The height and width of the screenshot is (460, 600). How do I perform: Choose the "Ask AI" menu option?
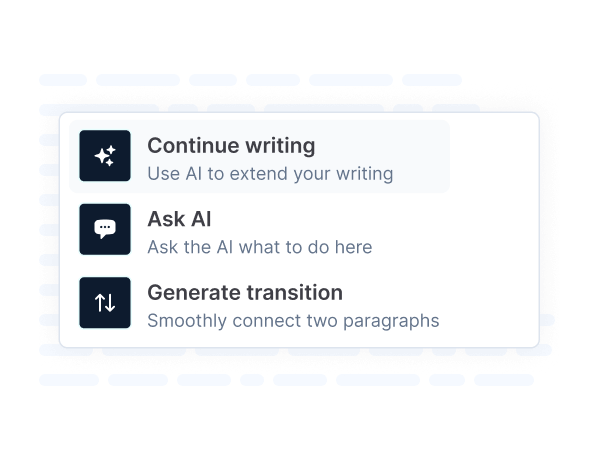tap(179, 219)
